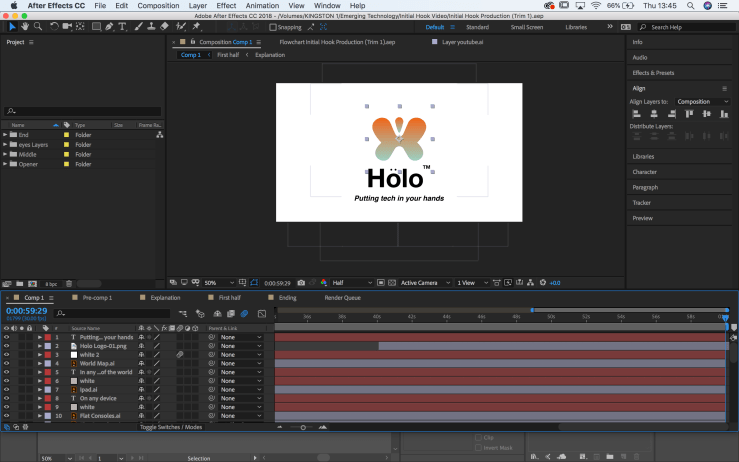Image resolution: width=739 pixels, height=462 pixels.
Task: Expand the Flat Consoles.ai layer properties
Action: point(40,416)
